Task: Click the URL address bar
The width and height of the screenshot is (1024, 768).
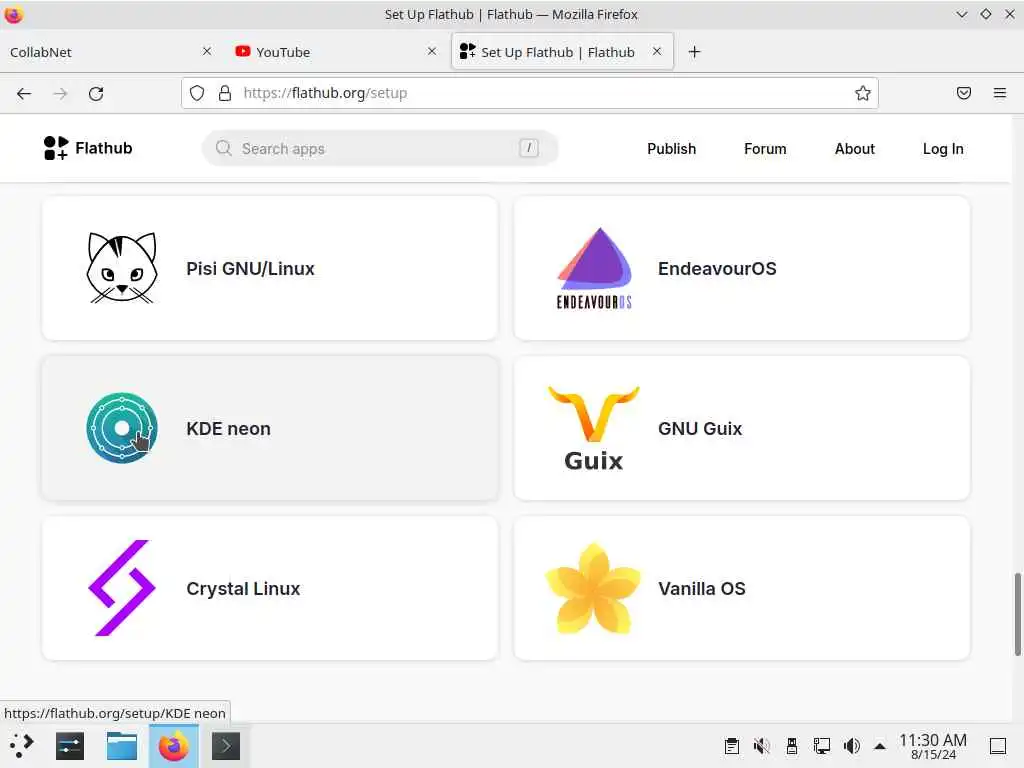Action: point(529,93)
